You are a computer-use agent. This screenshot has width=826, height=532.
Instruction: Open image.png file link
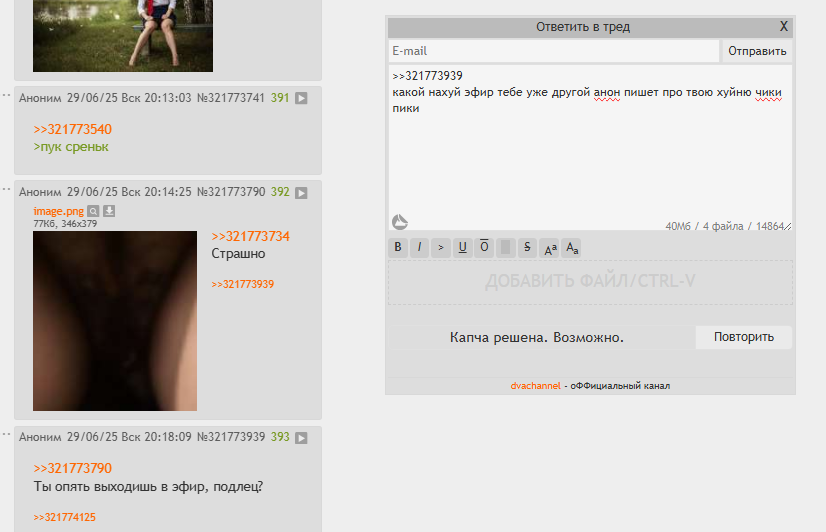coord(58,211)
